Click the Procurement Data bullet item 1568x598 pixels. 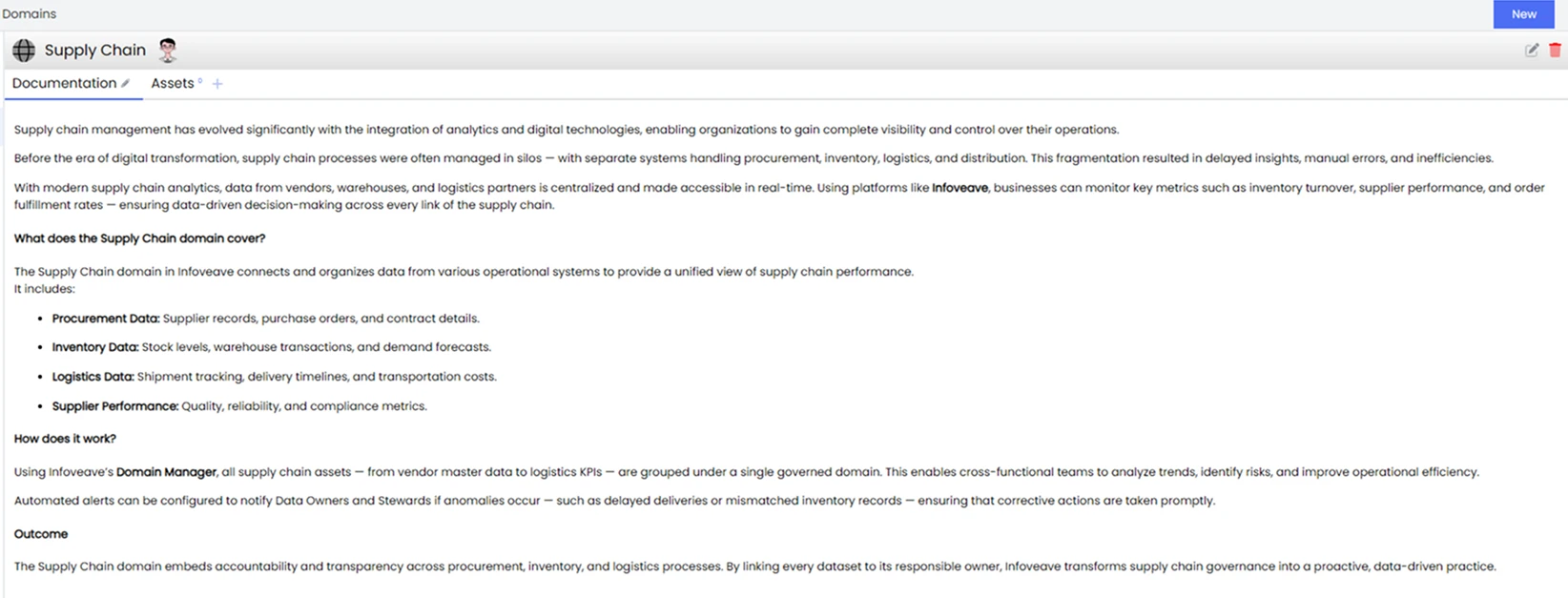click(106, 319)
